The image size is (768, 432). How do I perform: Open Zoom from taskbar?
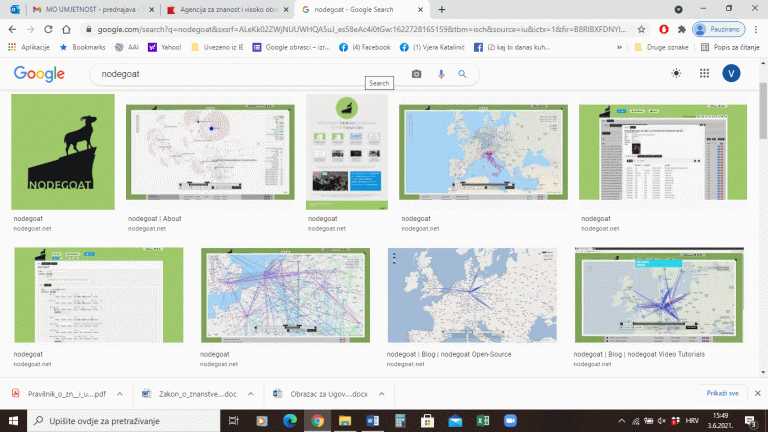[x=510, y=421]
